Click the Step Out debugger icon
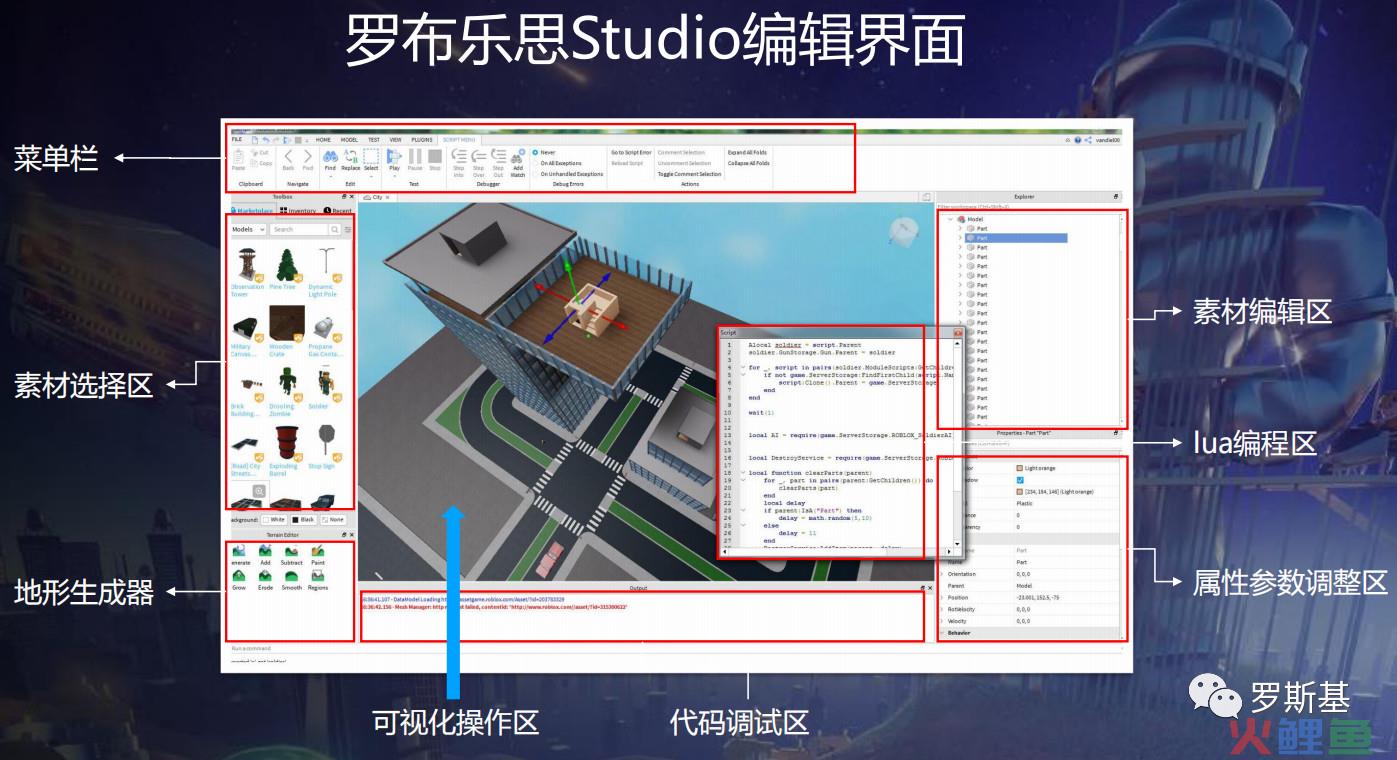 coord(498,156)
